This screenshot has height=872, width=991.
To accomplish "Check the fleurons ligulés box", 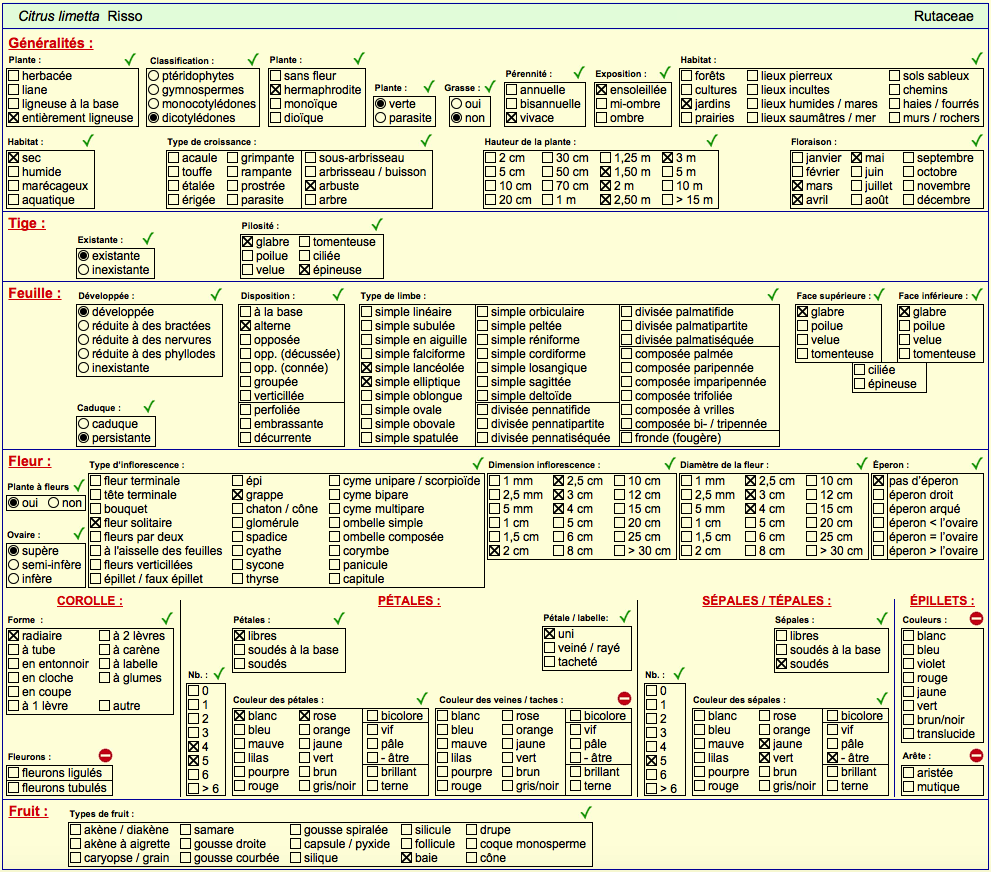I will click(14, 772).
